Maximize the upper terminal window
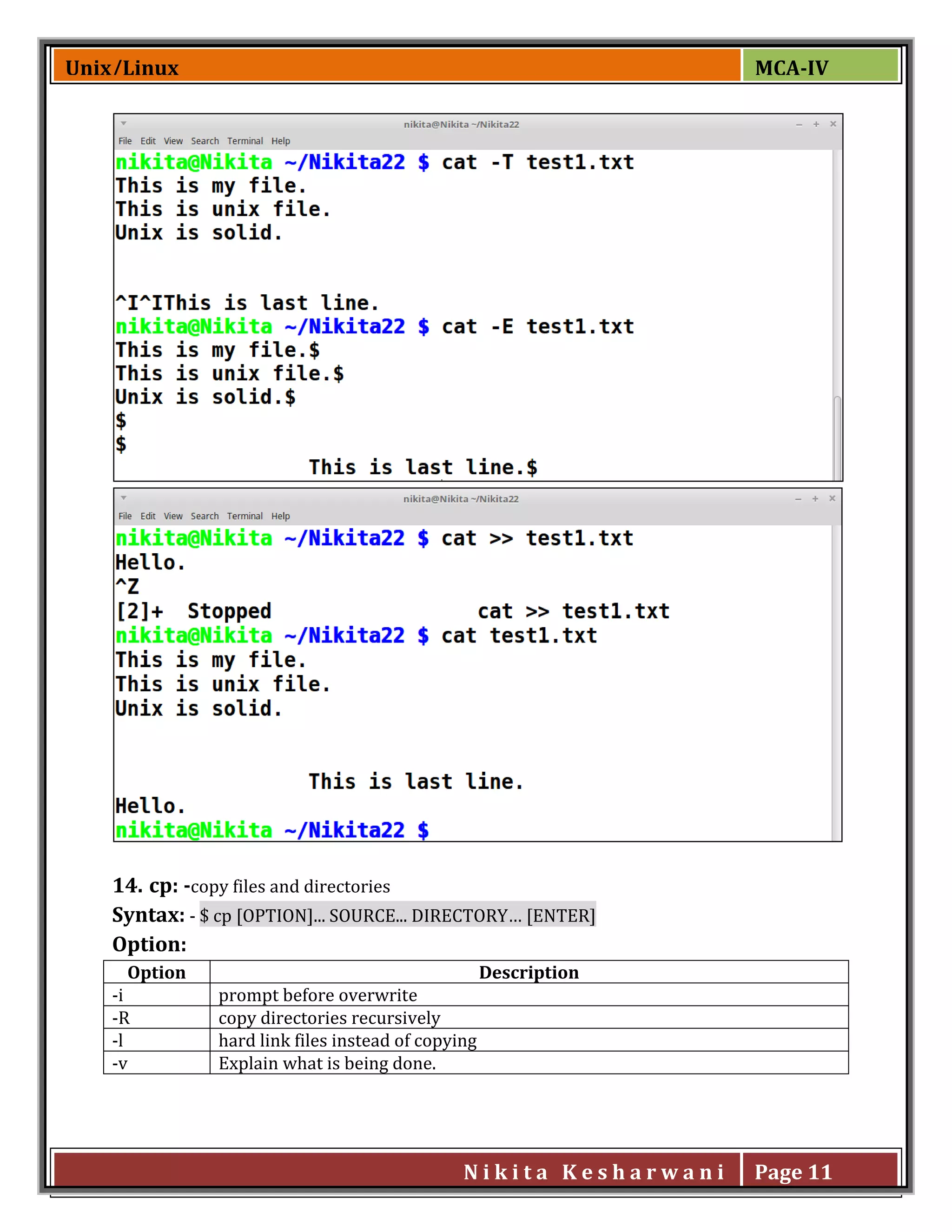 tap(816, 124)
